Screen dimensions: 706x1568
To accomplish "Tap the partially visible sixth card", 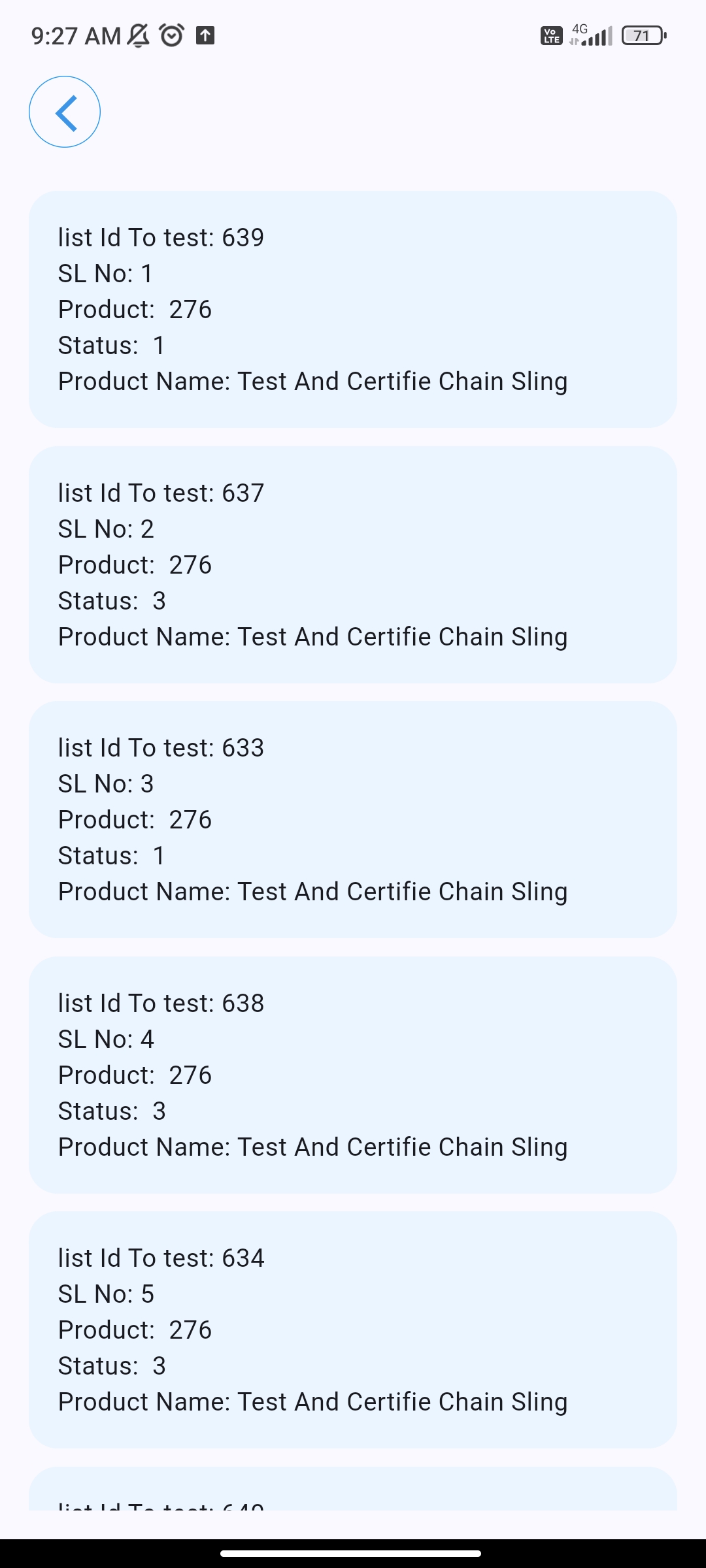I will click(353, 1493).
